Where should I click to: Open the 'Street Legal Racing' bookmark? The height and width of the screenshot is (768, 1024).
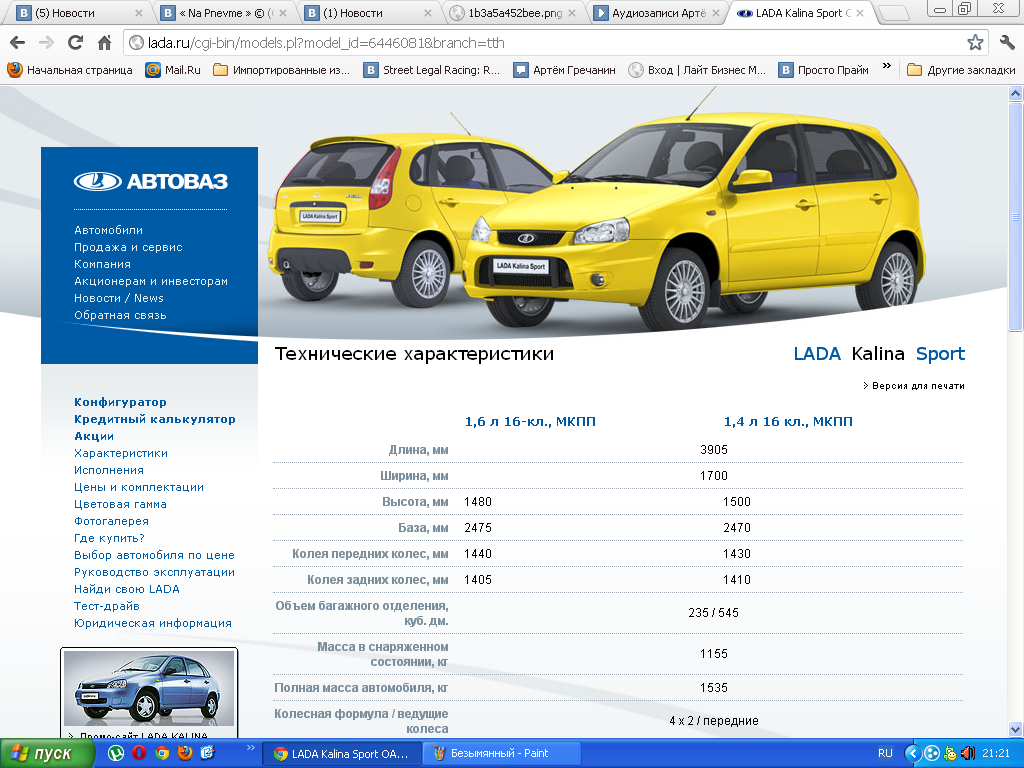click(432, 70)
